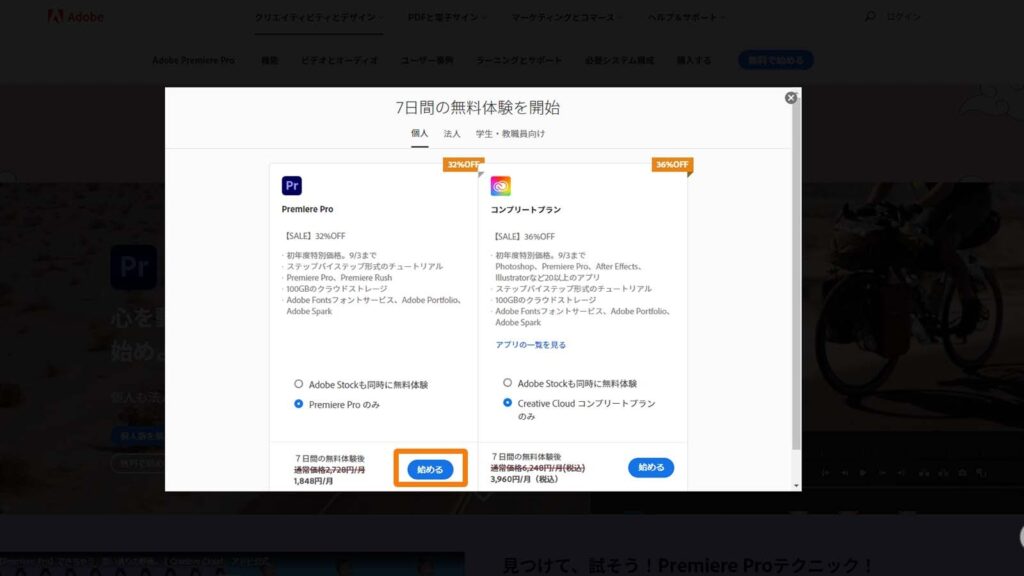Click the struck-through 通常価格2,728円/月 text
Viewport: 1024px width, 576px height.
point(329,470)
